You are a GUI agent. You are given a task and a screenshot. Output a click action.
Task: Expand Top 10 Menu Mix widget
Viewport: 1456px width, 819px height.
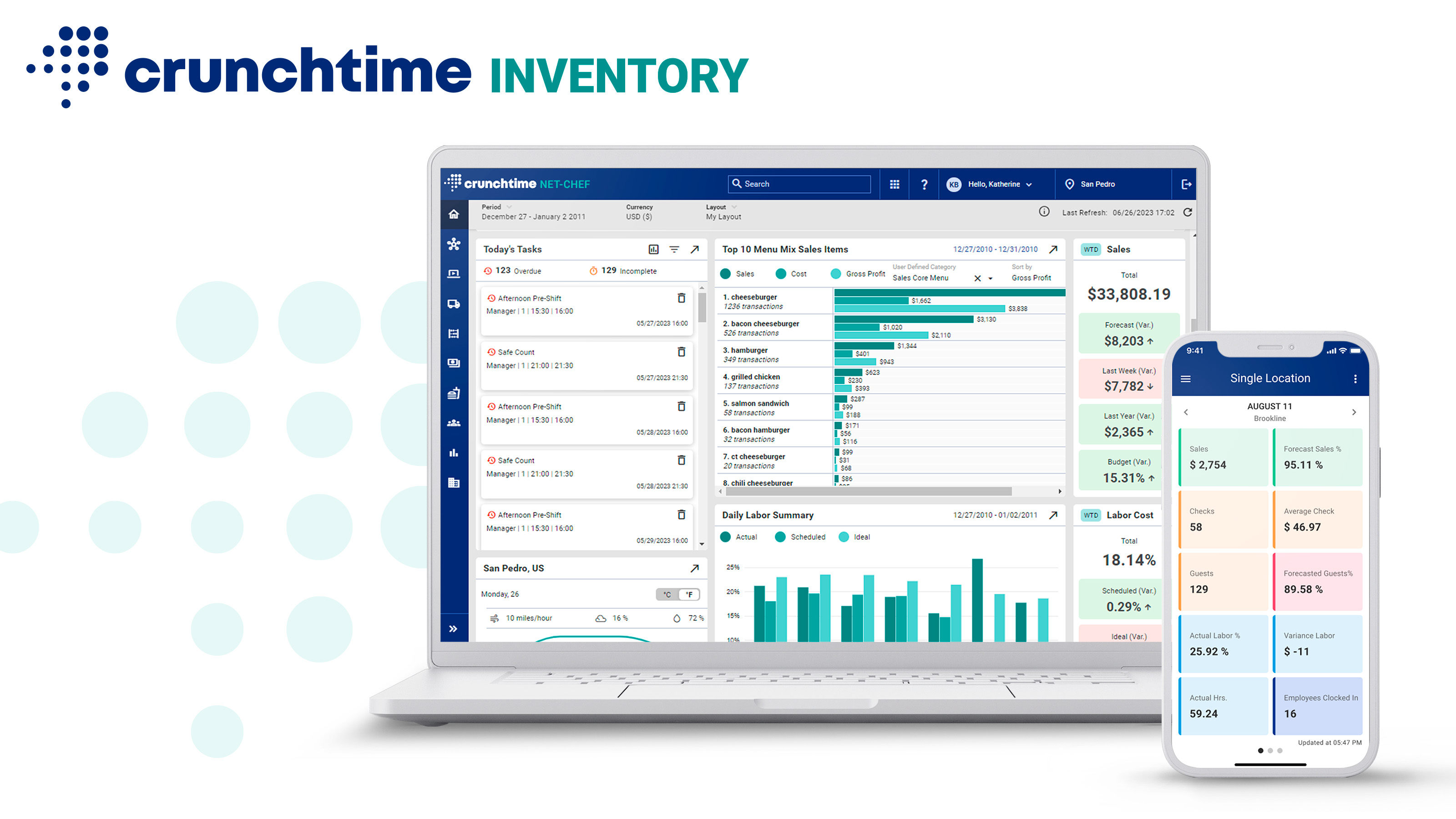point(1053,249)
